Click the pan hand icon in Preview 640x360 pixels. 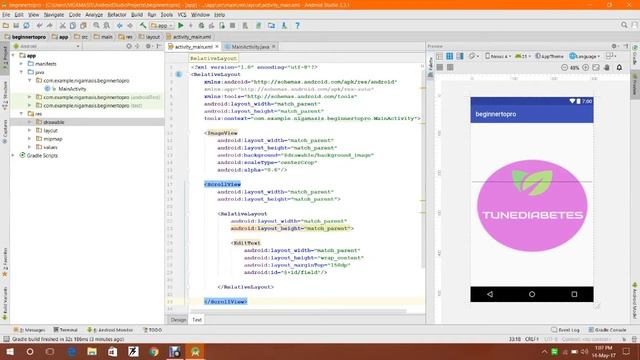tap(607, 67)
